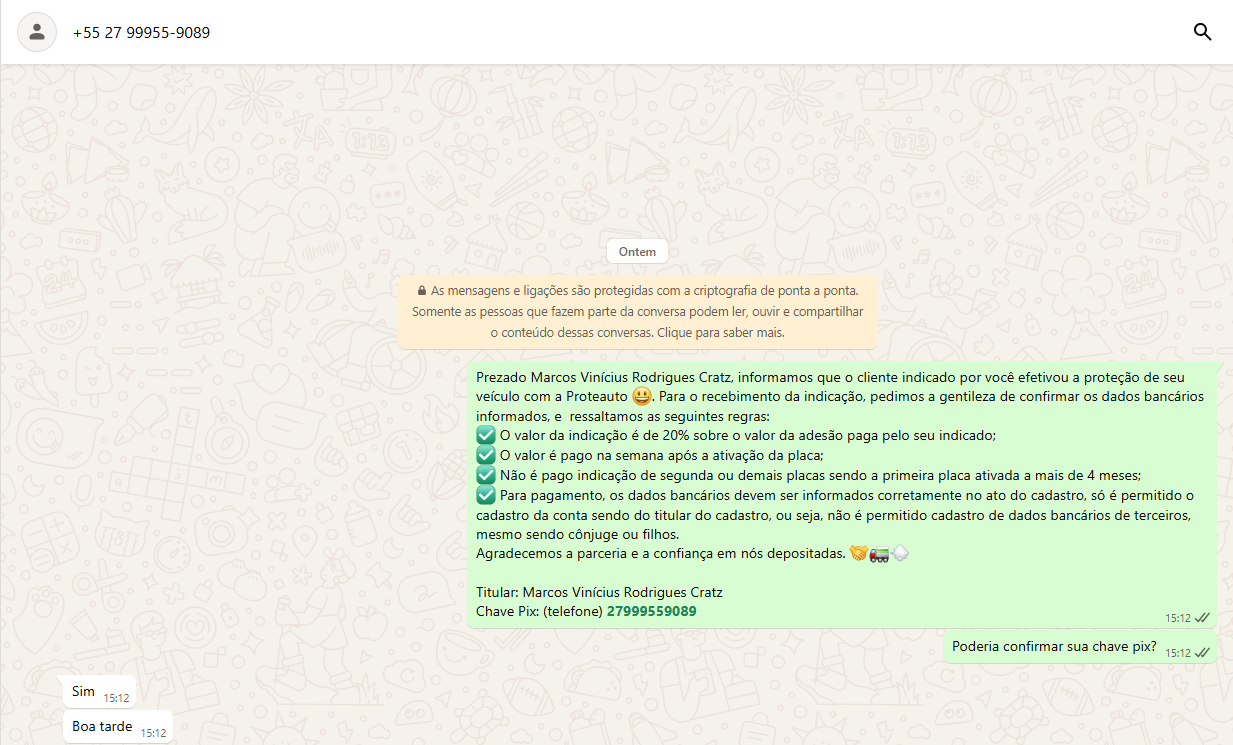Click read receipt ticks on 'Poderia confirmar' message
This screenshot has width=1233, height=745.
coord(1203,653)
